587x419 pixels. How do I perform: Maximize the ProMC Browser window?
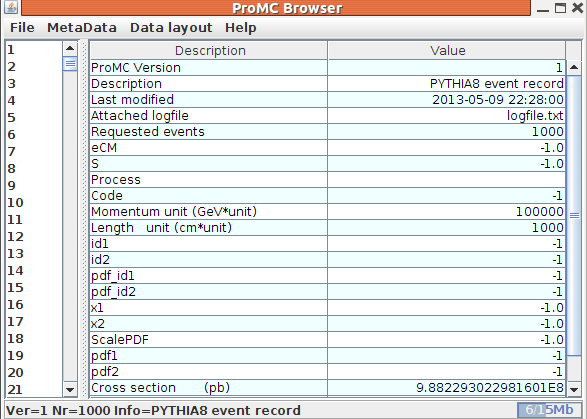coord(560,8)
